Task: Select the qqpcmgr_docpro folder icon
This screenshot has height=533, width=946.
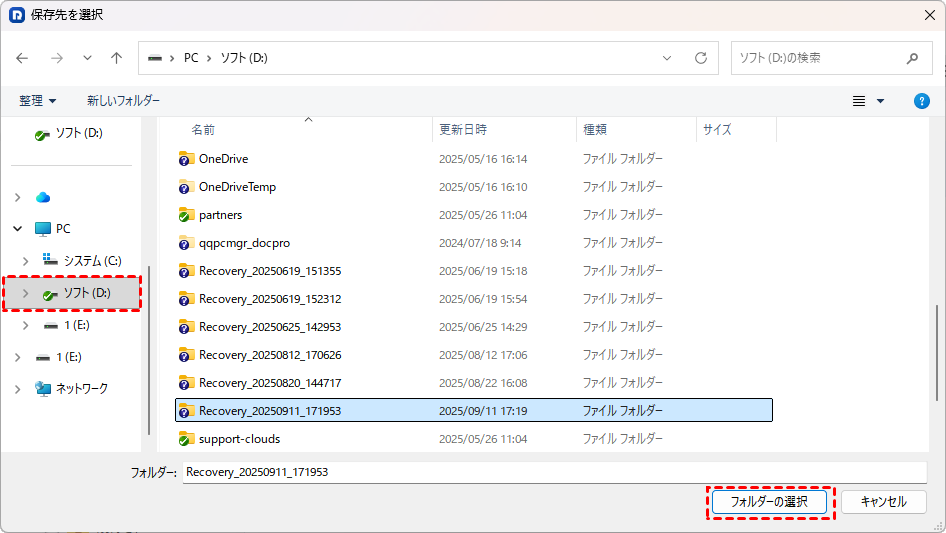Action: [186, 243]
